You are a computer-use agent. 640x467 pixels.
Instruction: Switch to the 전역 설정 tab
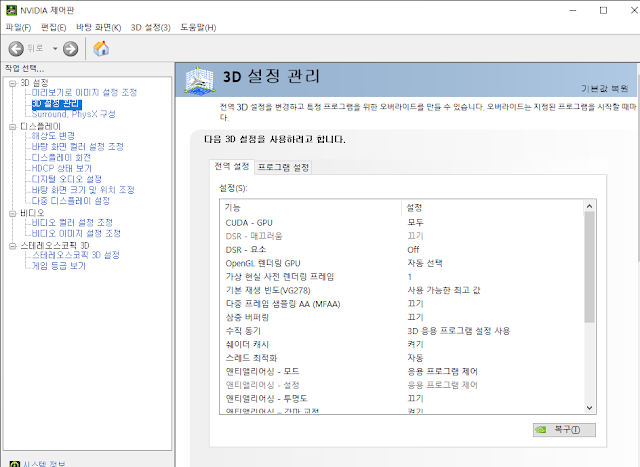coord(231,167)
